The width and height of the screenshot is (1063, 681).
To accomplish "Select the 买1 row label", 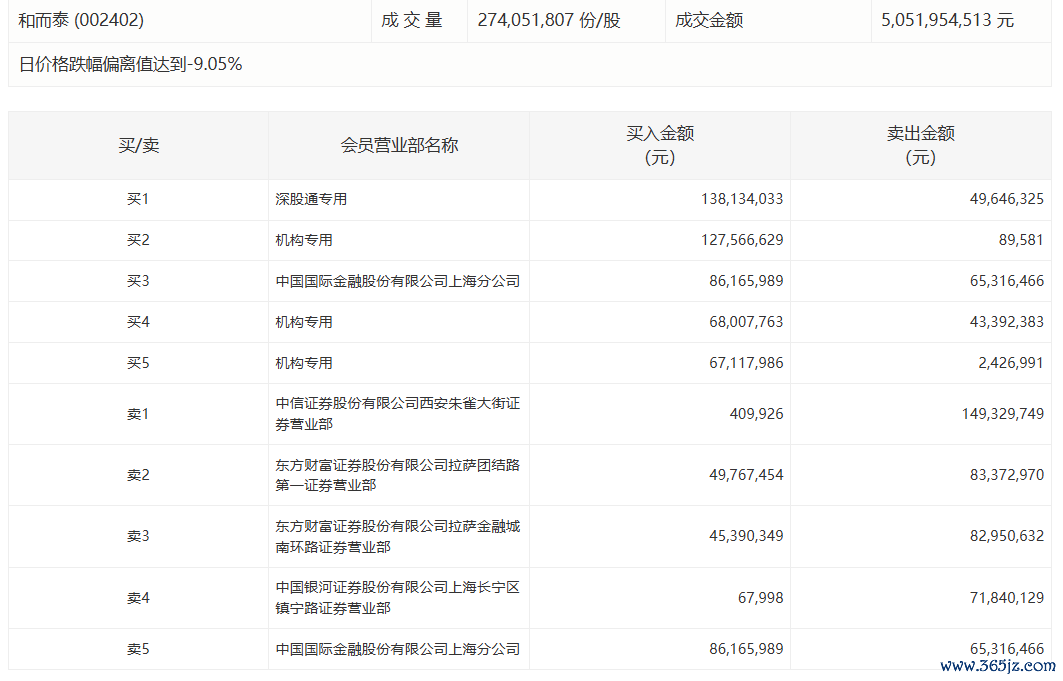I will 138,199.
